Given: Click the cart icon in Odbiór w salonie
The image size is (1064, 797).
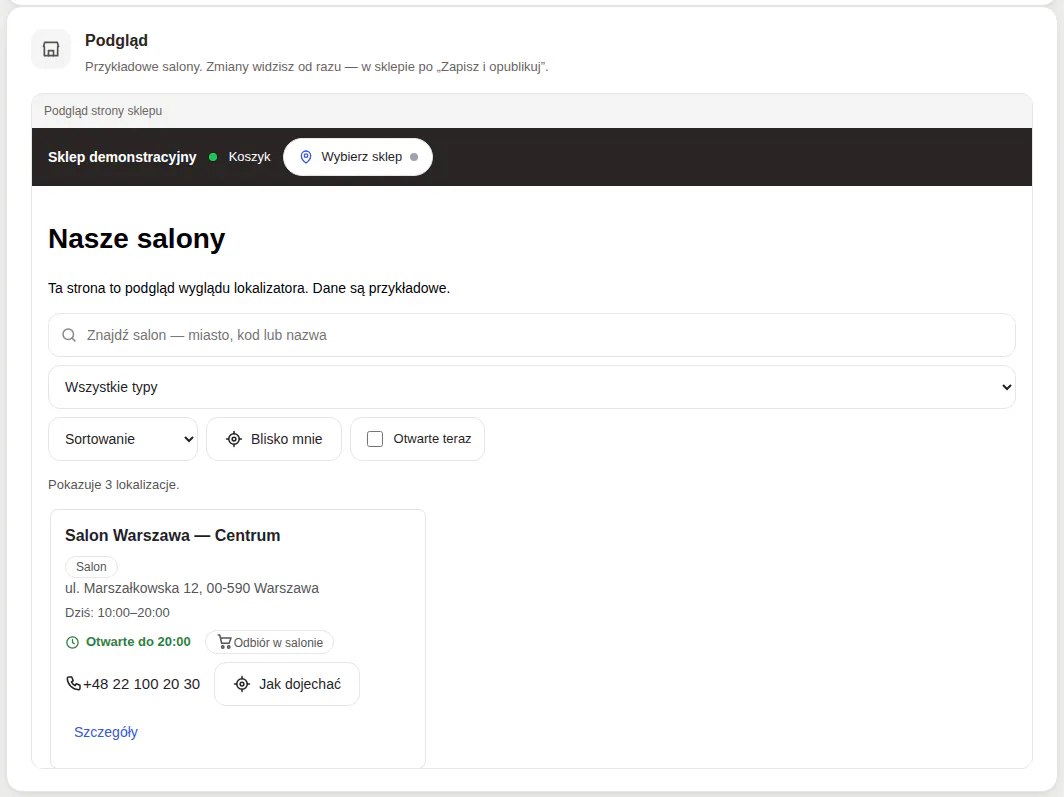Looking at the screenshot, I should tap(225, 641).
